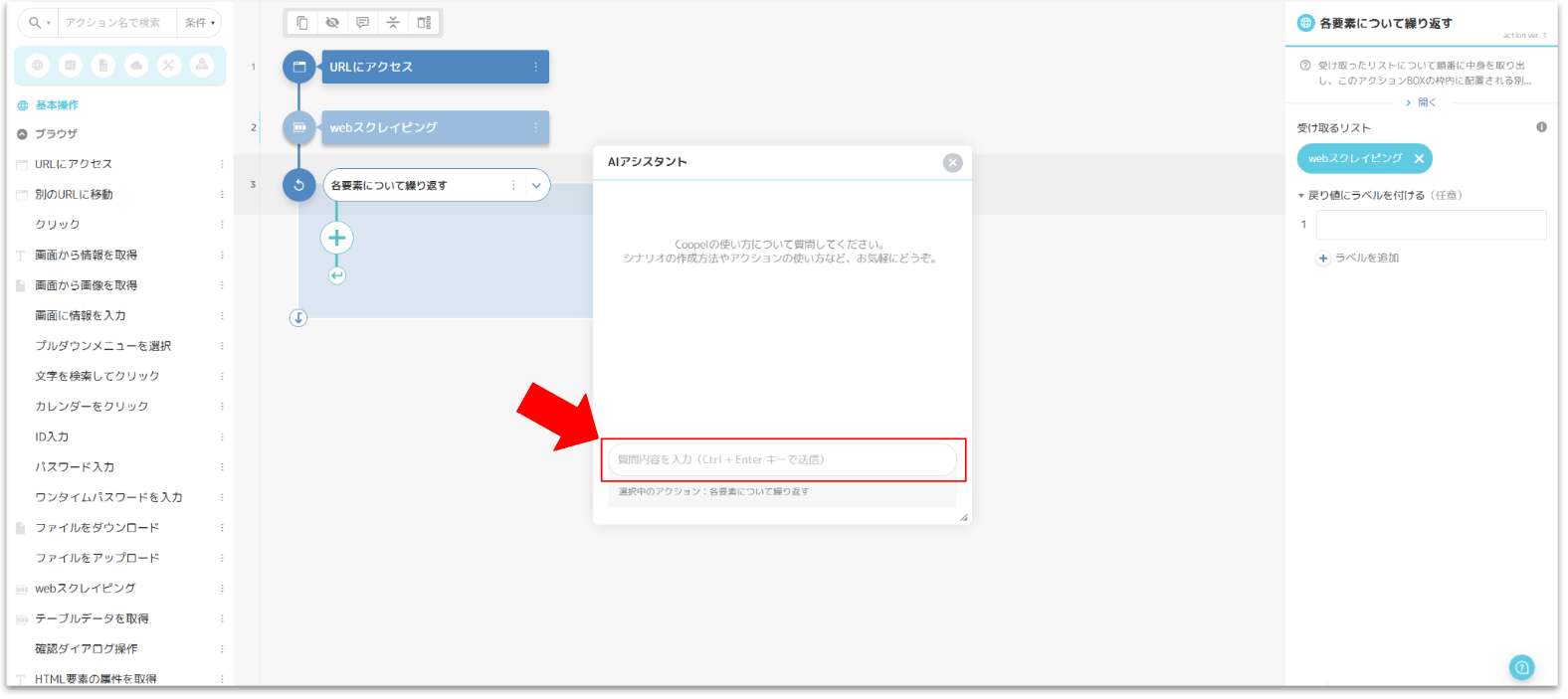1568x699 pixels.
Task: Open the options menu on URLにアクセス step
Action: coord(535,67)
